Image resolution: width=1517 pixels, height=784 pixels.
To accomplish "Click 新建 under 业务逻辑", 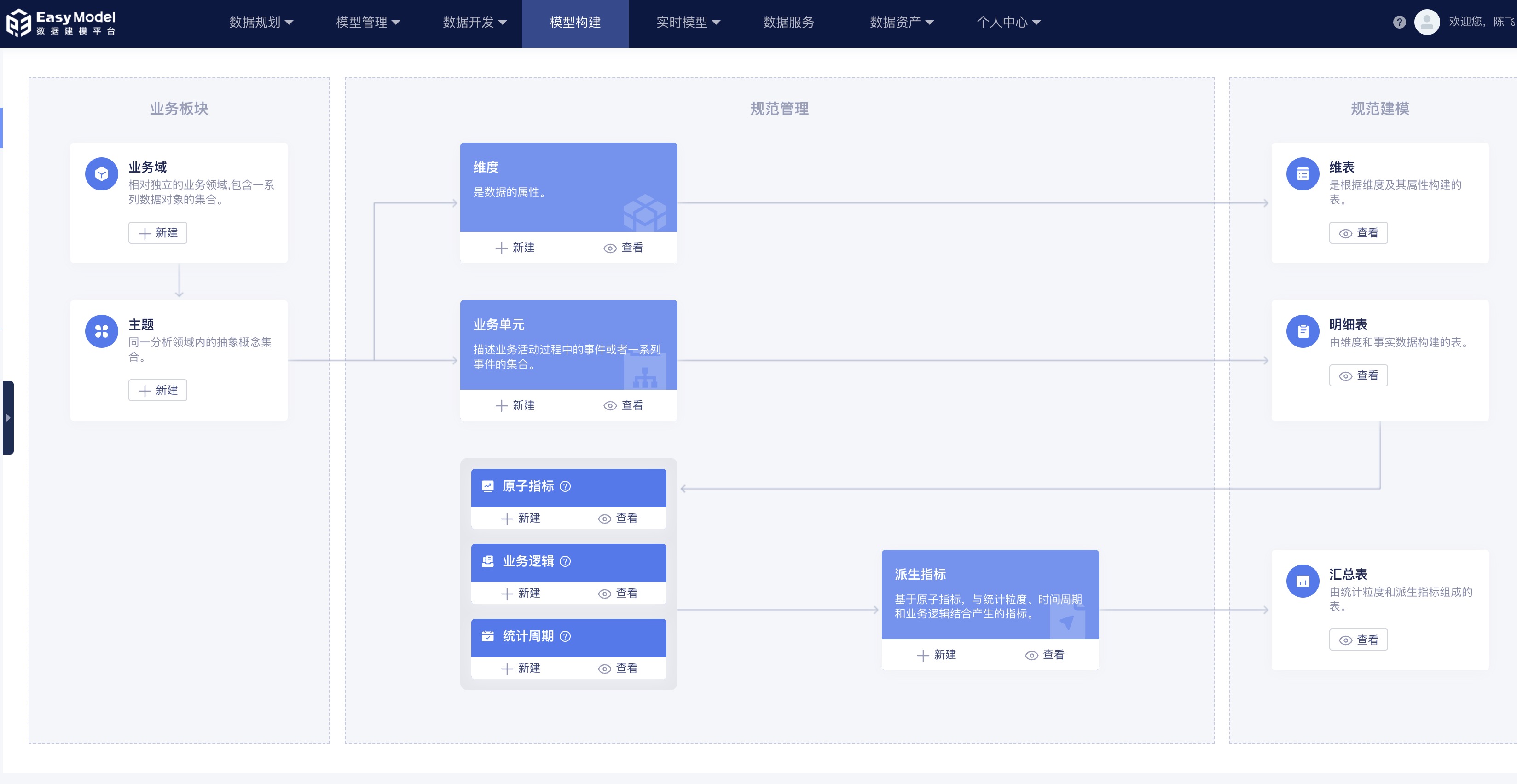I will point(521,594).
